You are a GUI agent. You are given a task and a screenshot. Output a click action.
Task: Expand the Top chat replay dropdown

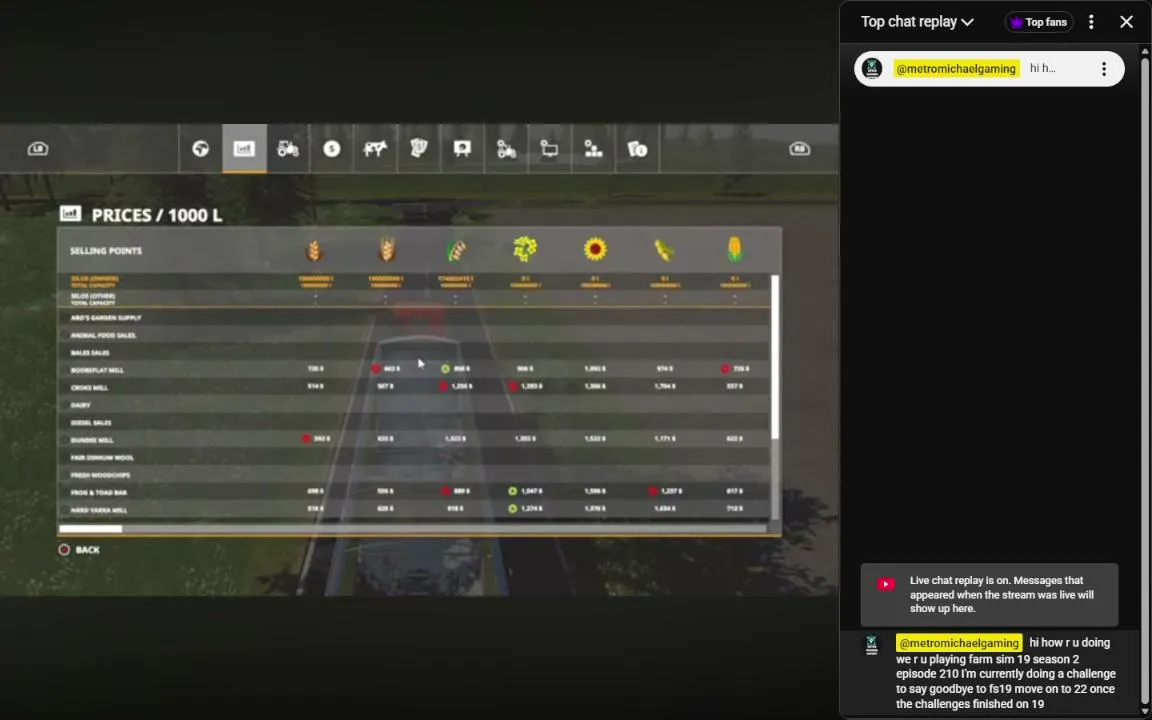click(917, 22)
